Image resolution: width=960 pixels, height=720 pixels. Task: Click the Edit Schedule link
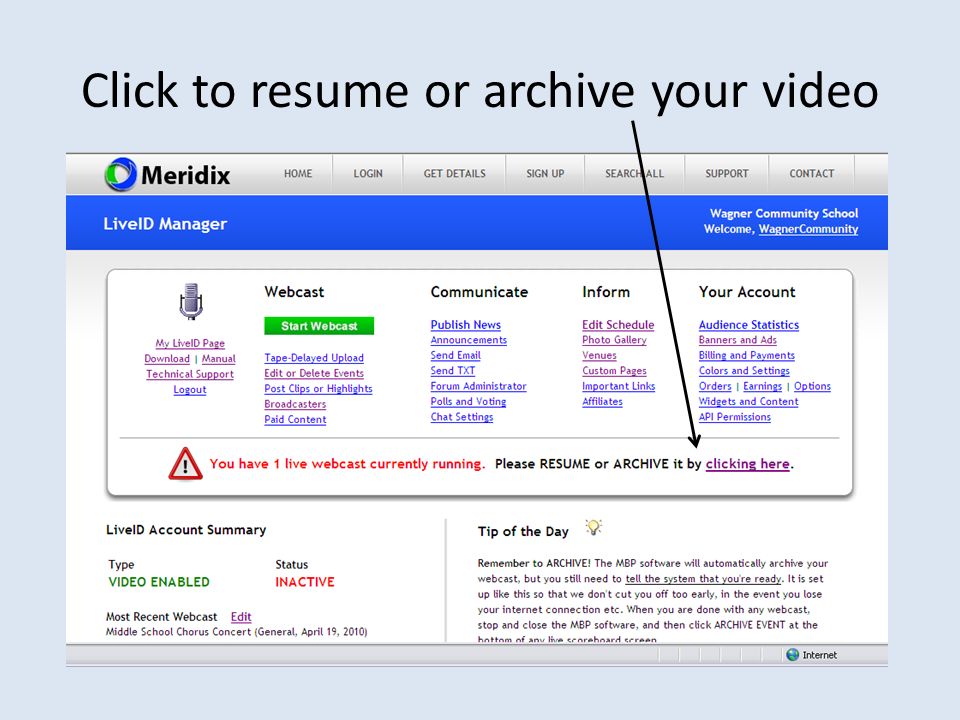[618, 324]
